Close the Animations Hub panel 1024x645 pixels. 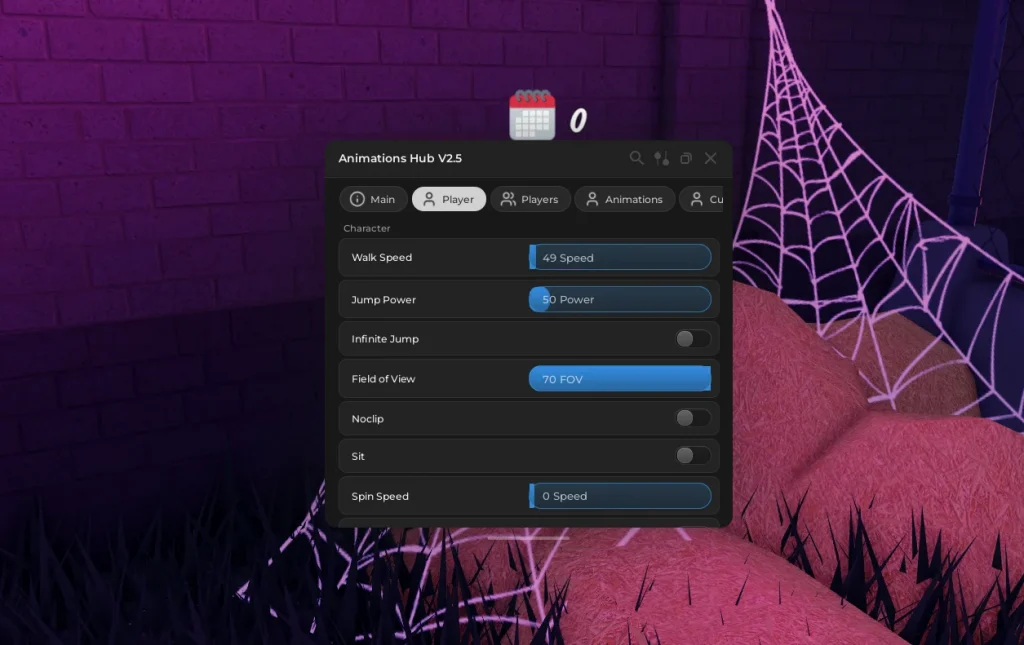coord(710,158)
